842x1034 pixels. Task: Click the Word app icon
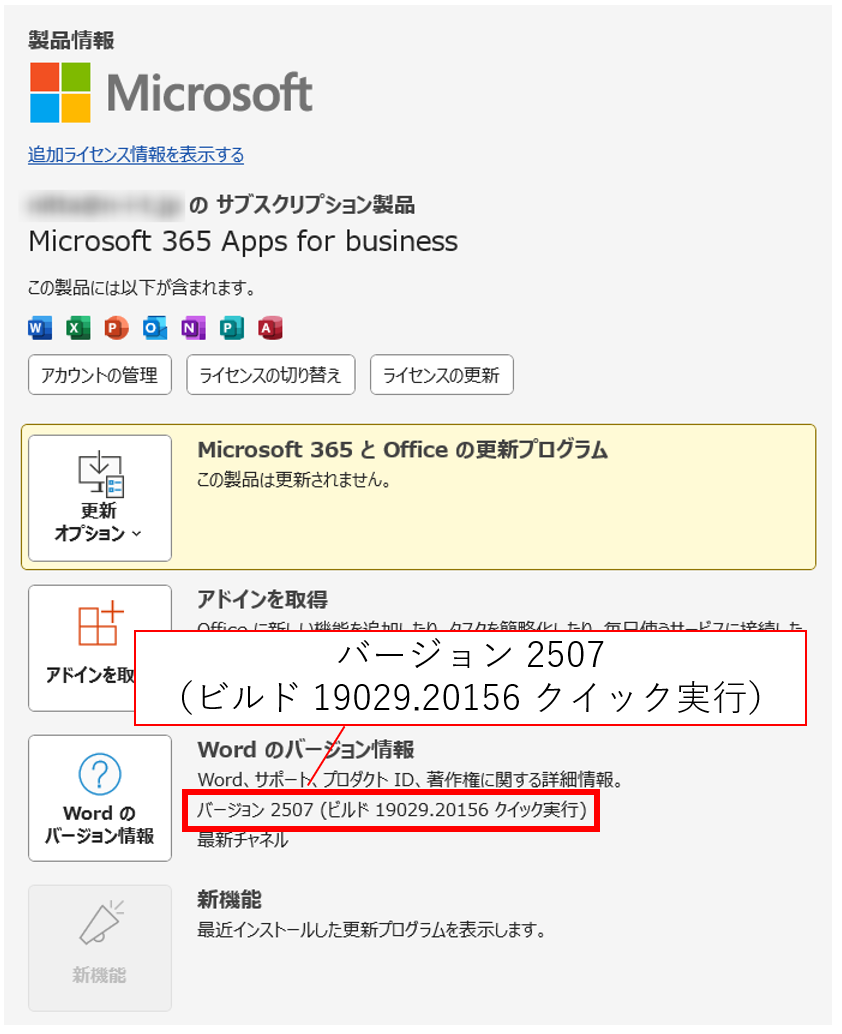40,327
